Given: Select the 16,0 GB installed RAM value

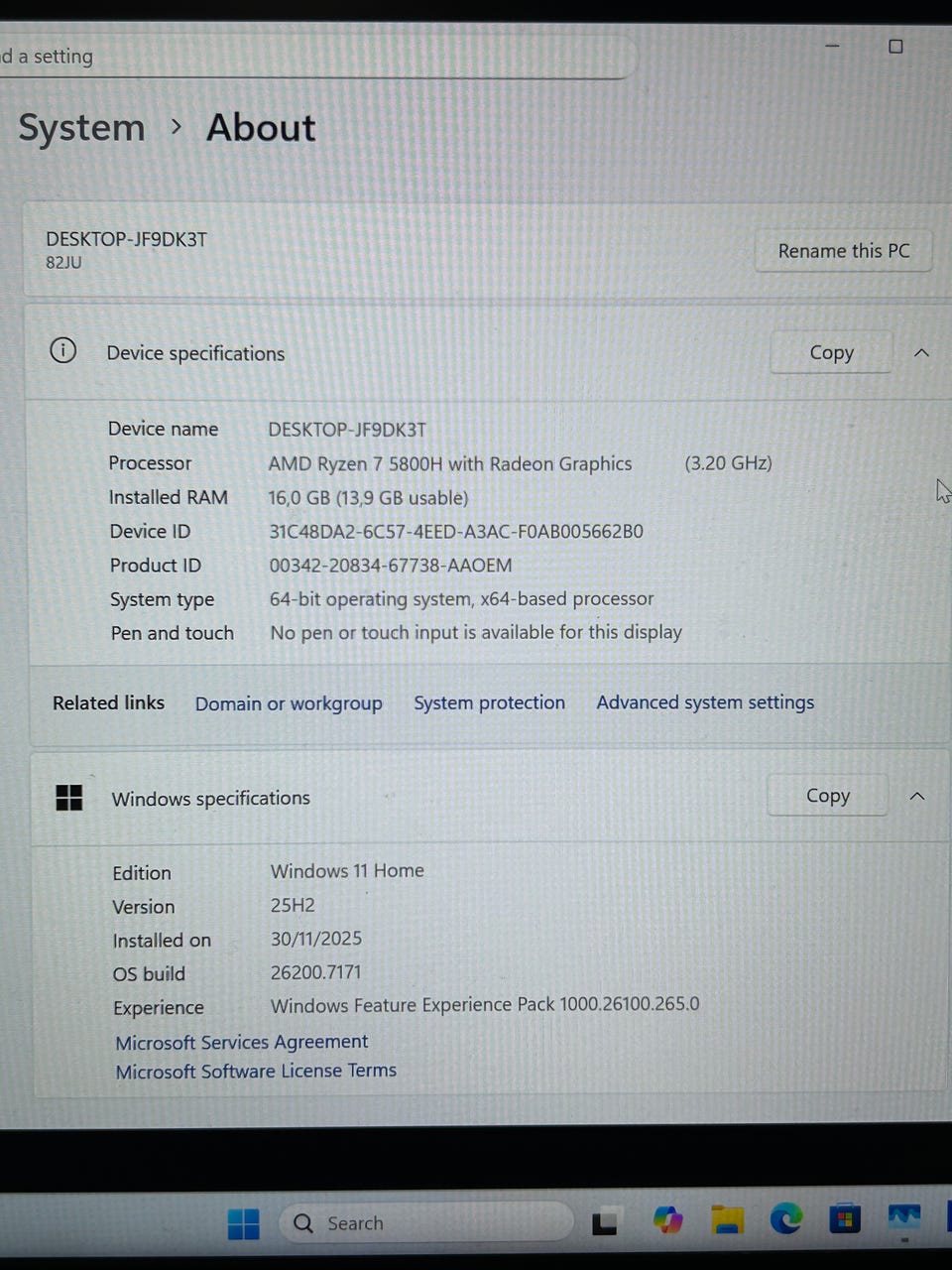Looking at the screenshot, I should 368,498.
